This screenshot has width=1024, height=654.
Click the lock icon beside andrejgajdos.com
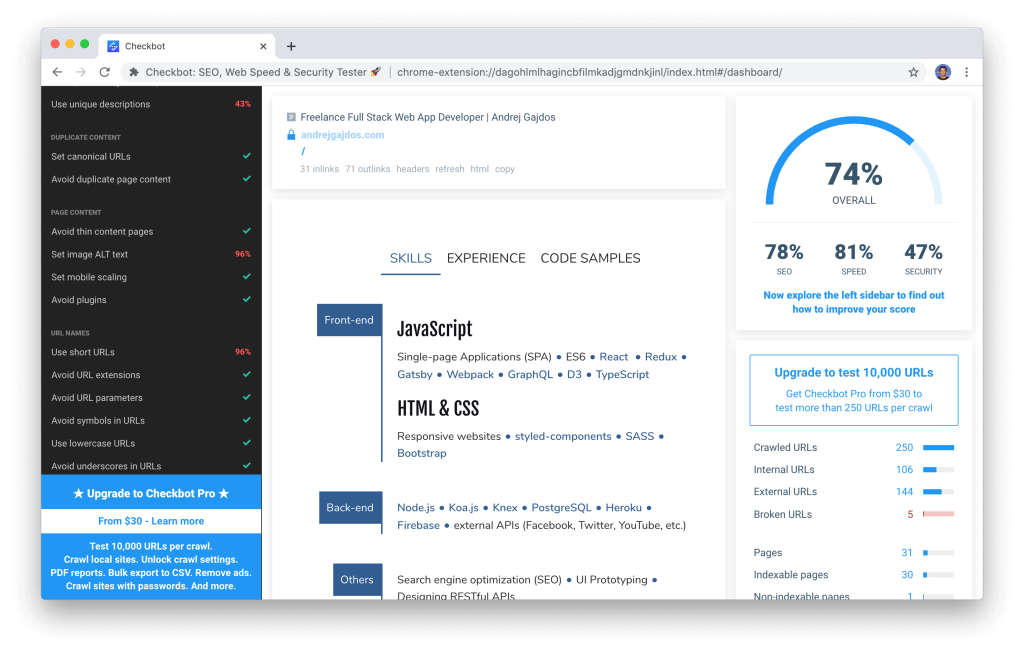291,133
